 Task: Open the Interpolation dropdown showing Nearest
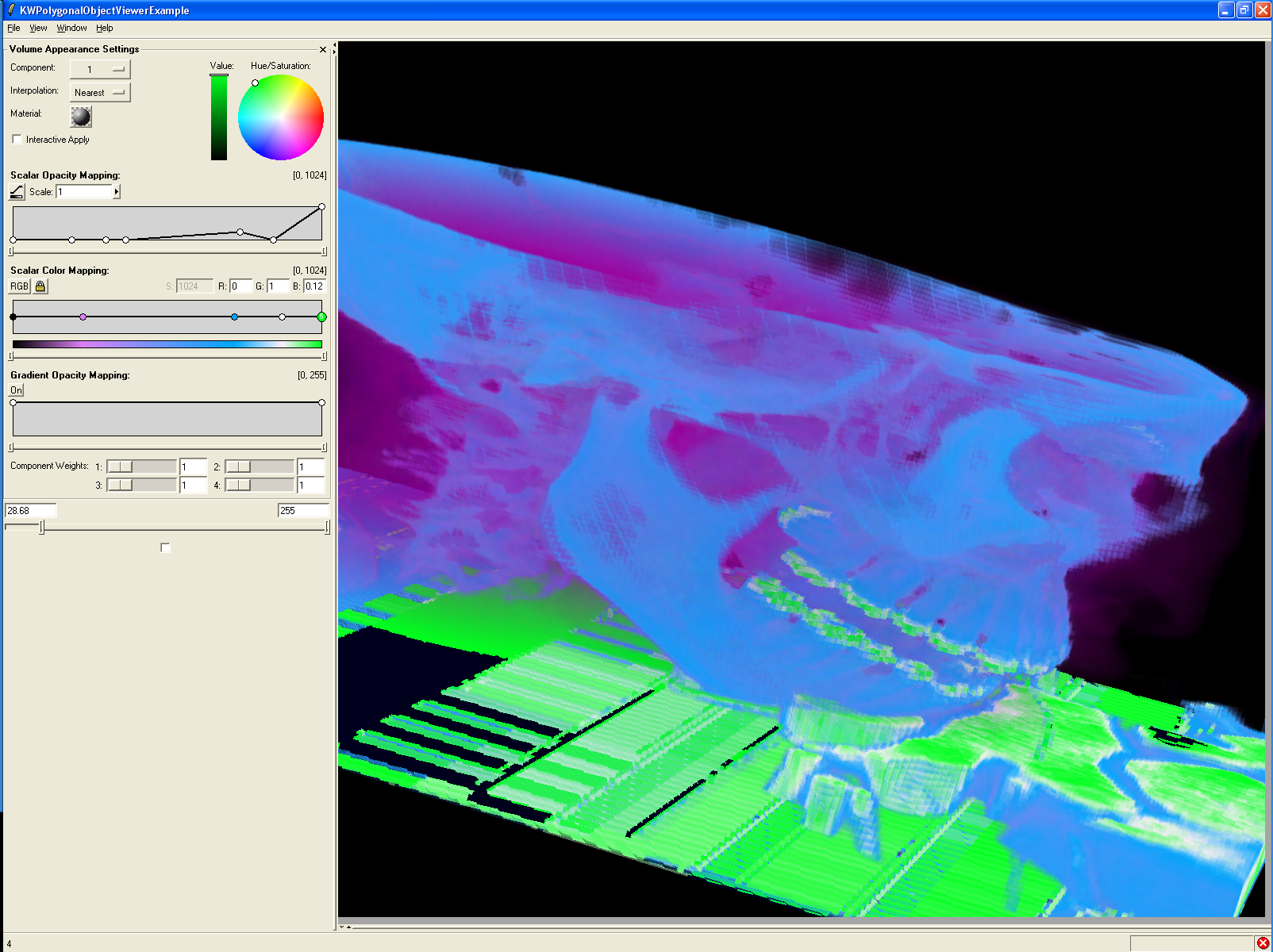pyautogui.click(x=100, y=92)
